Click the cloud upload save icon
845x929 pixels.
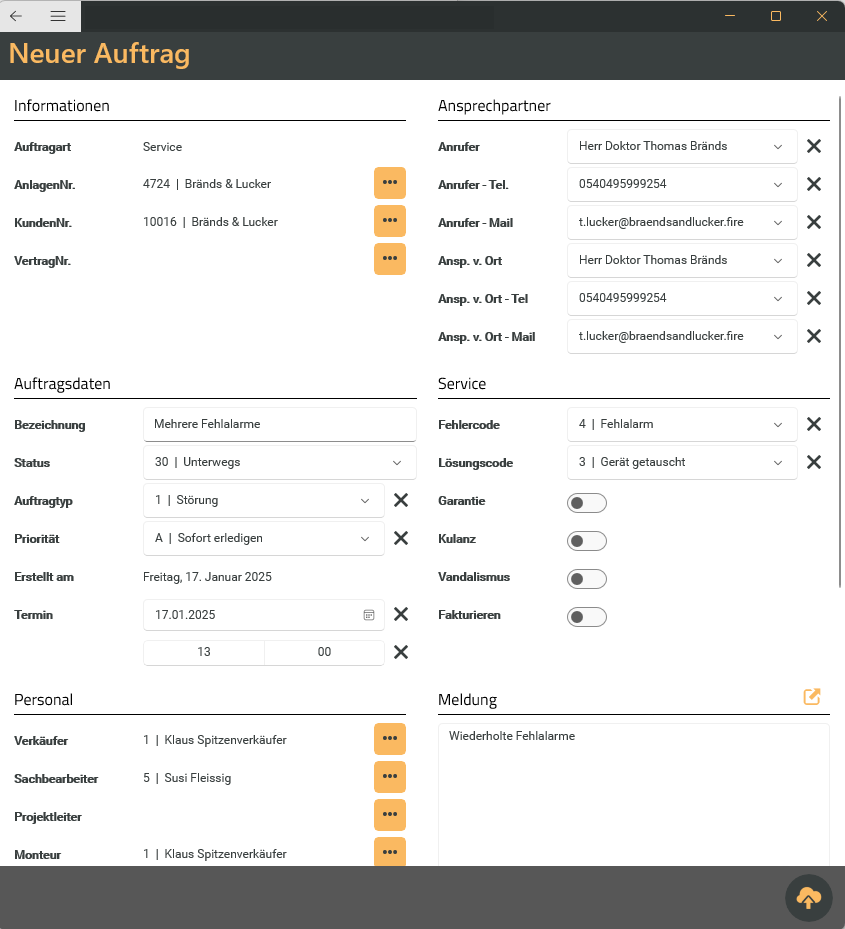[808, 898]
